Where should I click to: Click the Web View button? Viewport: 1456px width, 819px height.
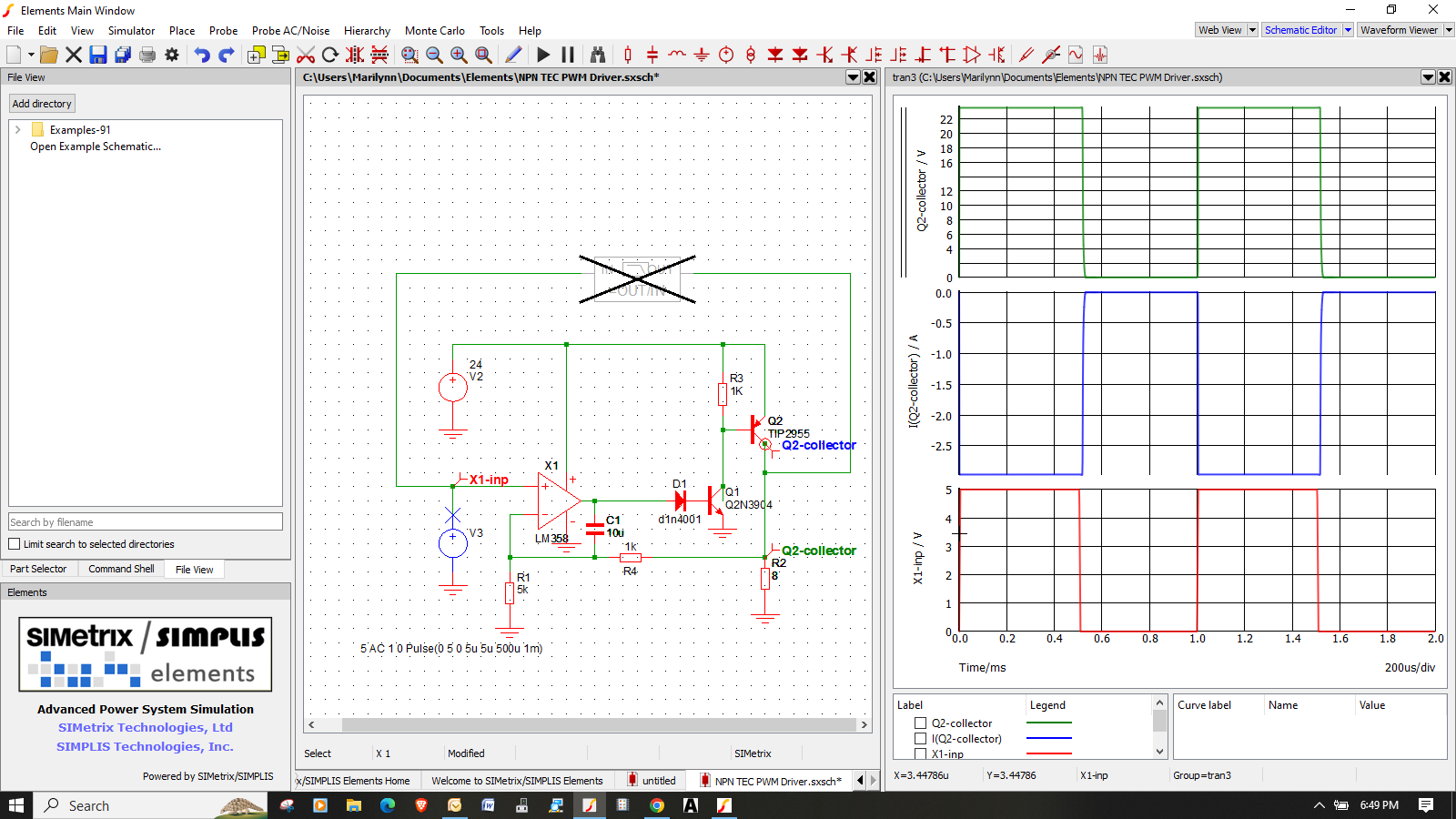coord(1219,30)
